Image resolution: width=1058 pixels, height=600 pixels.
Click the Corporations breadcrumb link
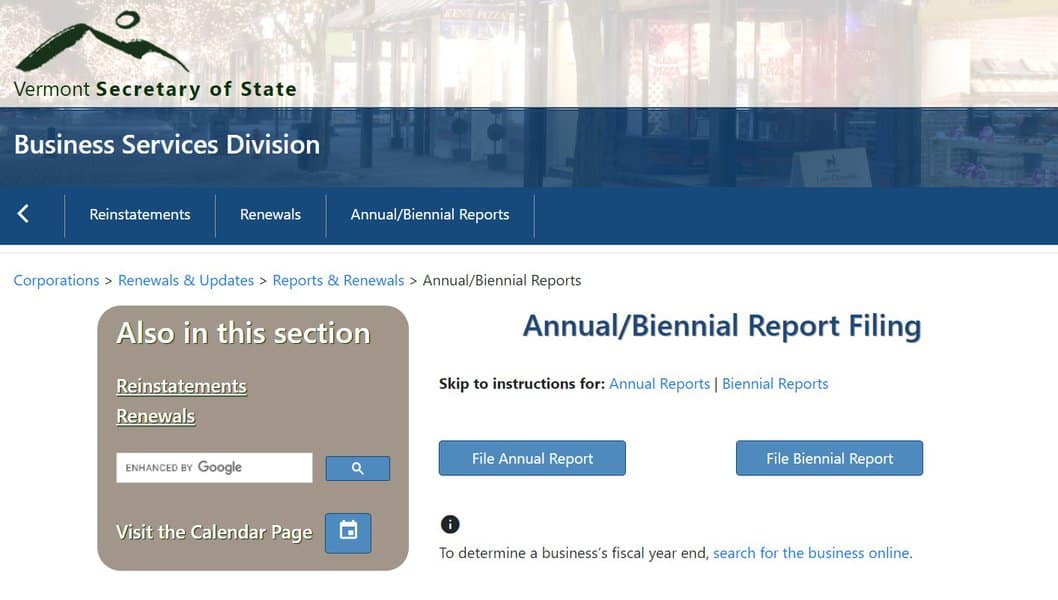(56, 280)
